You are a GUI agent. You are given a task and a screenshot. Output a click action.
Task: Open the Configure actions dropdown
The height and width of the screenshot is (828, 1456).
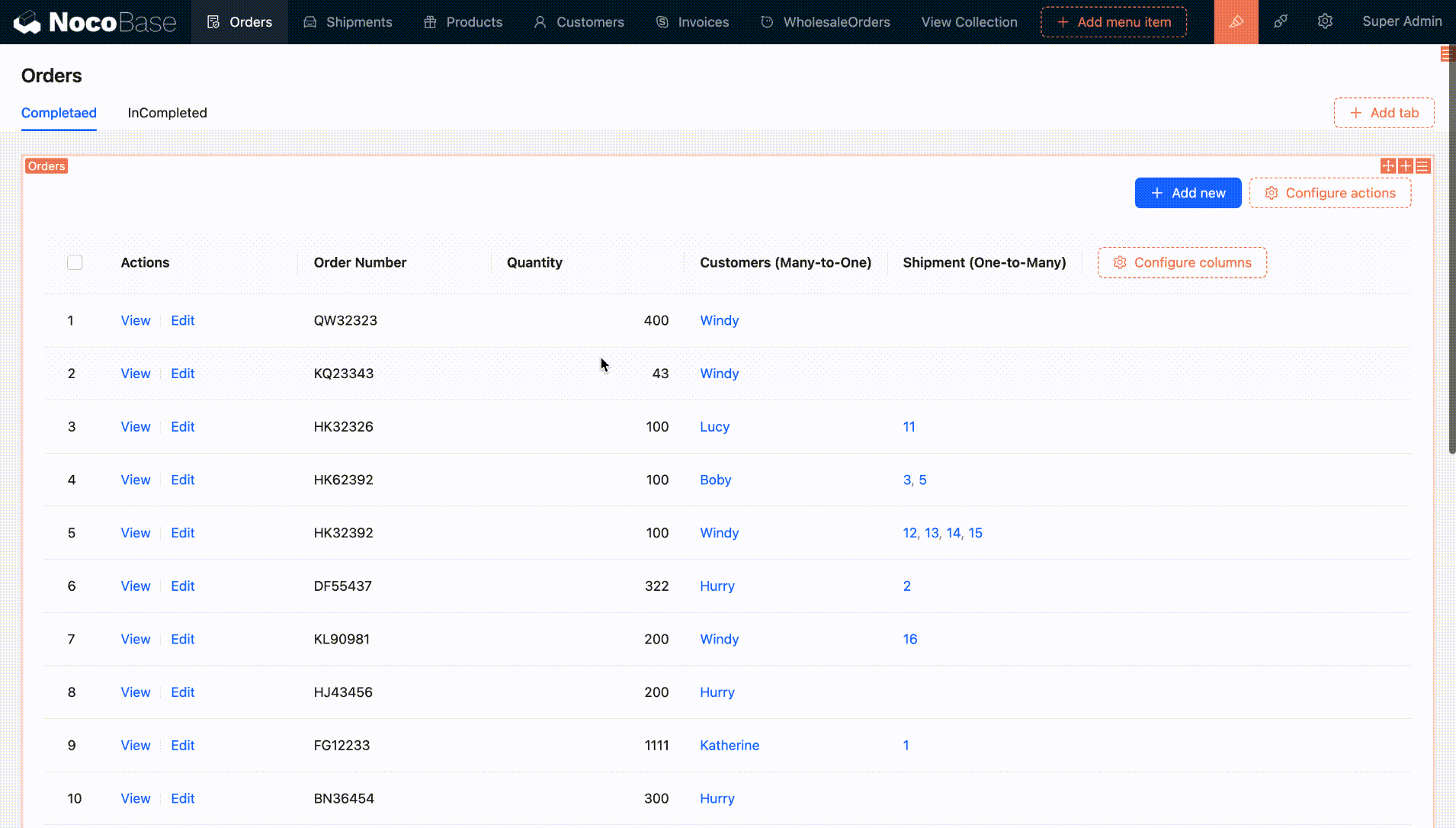point(1329,194)
